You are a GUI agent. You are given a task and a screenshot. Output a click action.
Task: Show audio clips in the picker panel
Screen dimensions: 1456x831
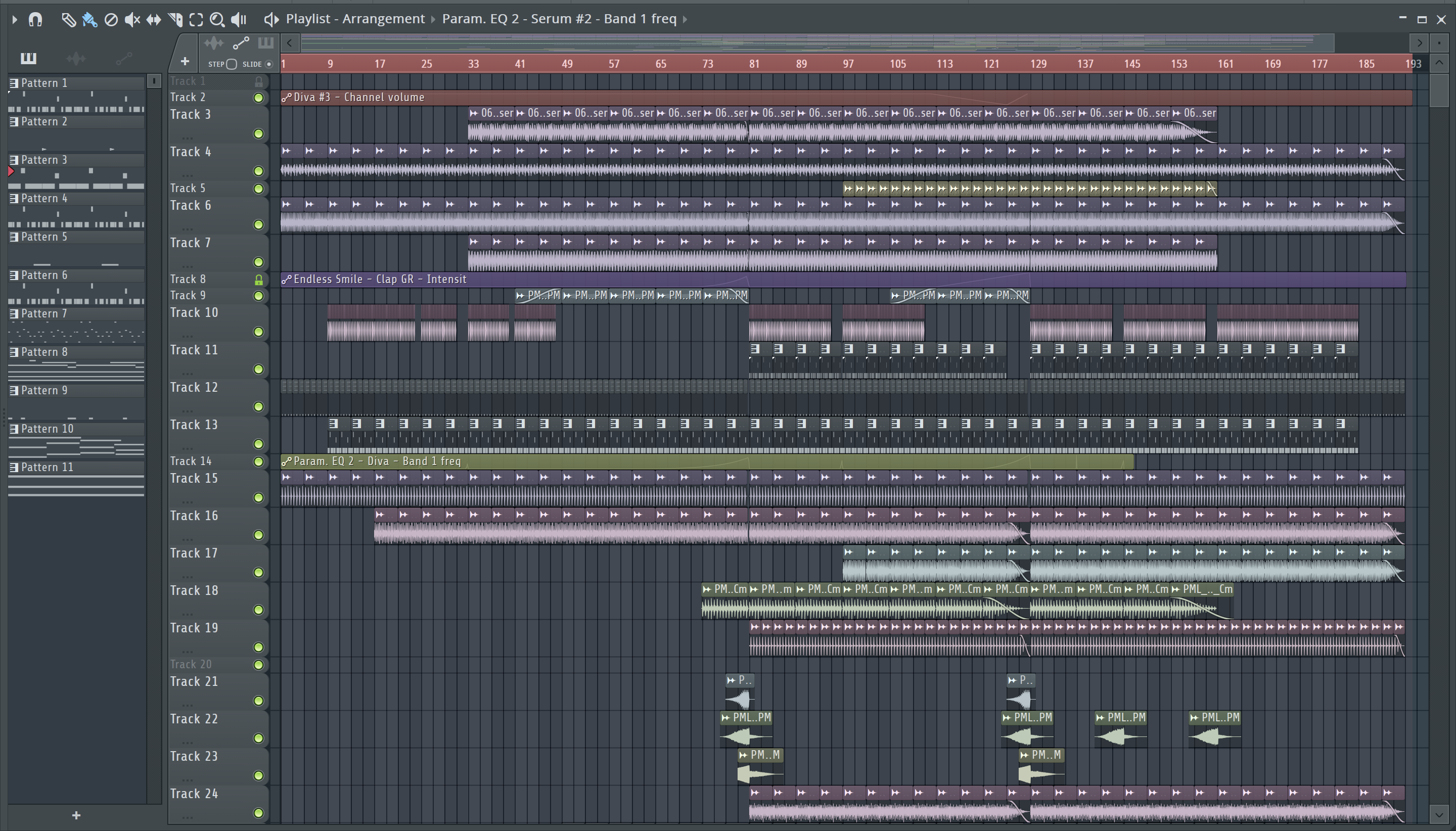coord(76,58)
